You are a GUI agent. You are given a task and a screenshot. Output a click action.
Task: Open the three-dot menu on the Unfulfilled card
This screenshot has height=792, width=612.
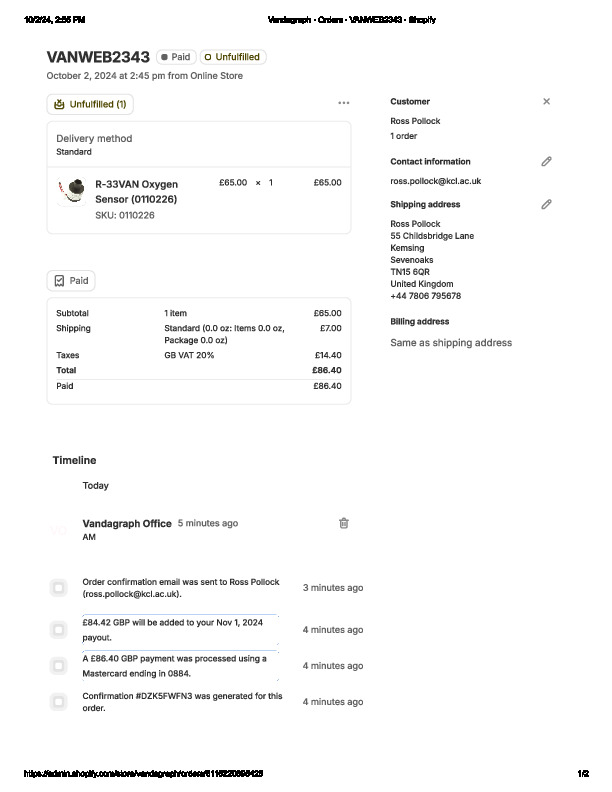(x=344, y=103)
